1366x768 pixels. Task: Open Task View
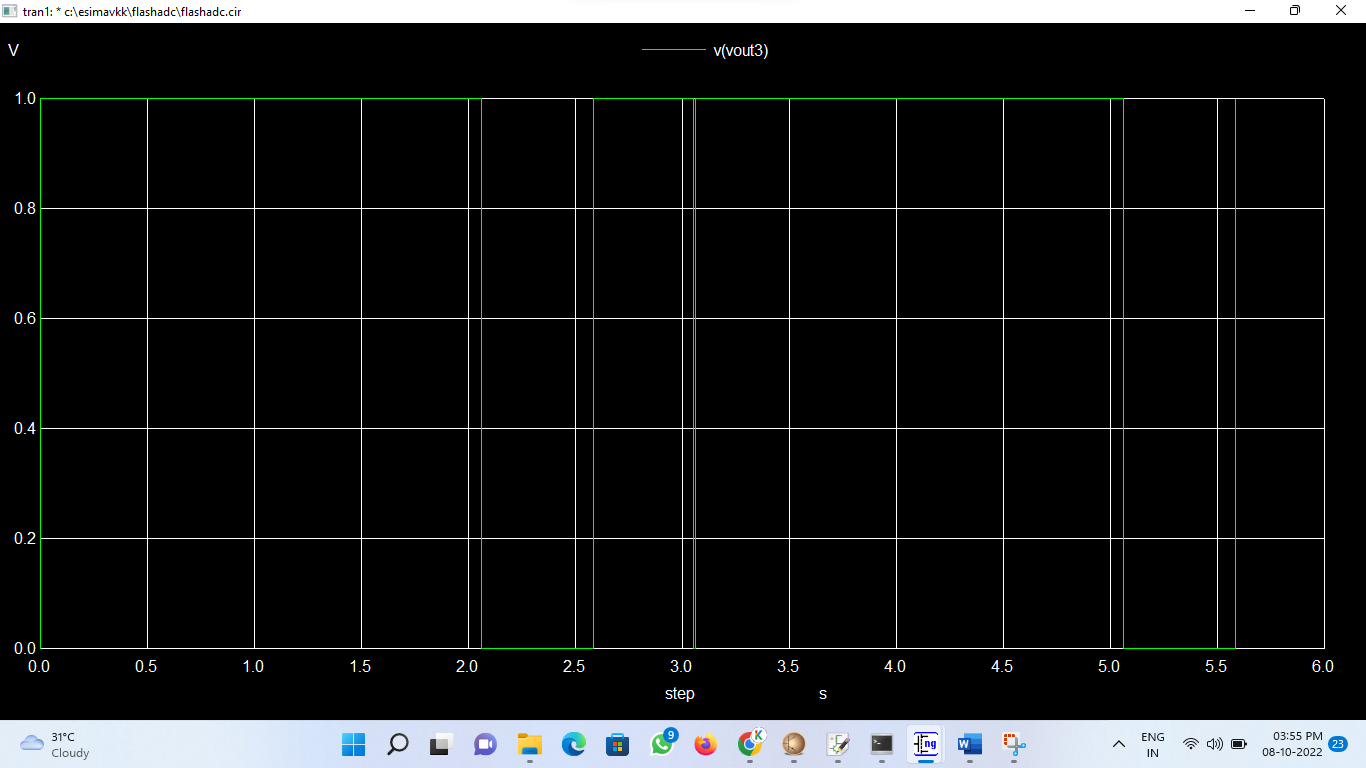point(440,744)
